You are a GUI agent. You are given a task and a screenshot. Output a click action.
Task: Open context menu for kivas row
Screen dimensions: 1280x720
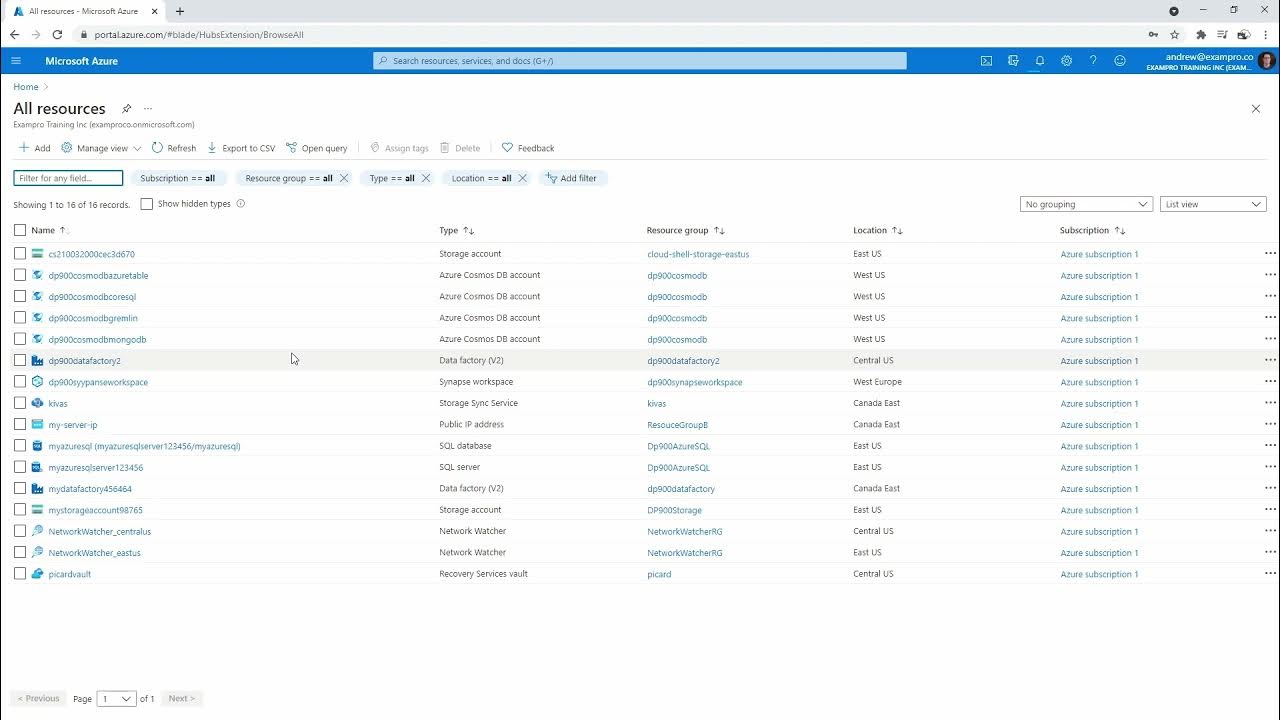coord(1270,403)
